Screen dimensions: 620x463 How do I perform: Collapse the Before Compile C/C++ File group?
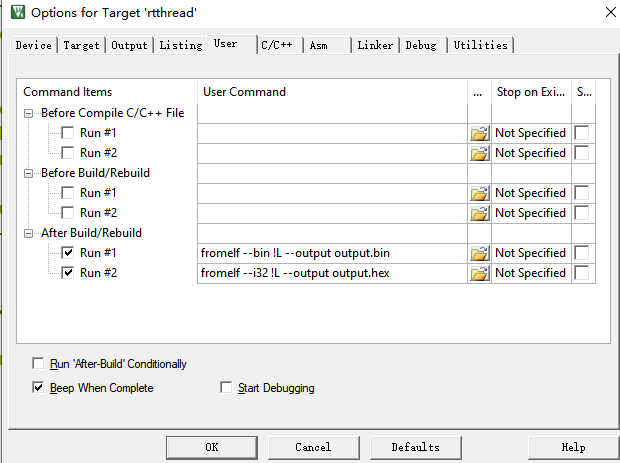click(x=30, y=113)
